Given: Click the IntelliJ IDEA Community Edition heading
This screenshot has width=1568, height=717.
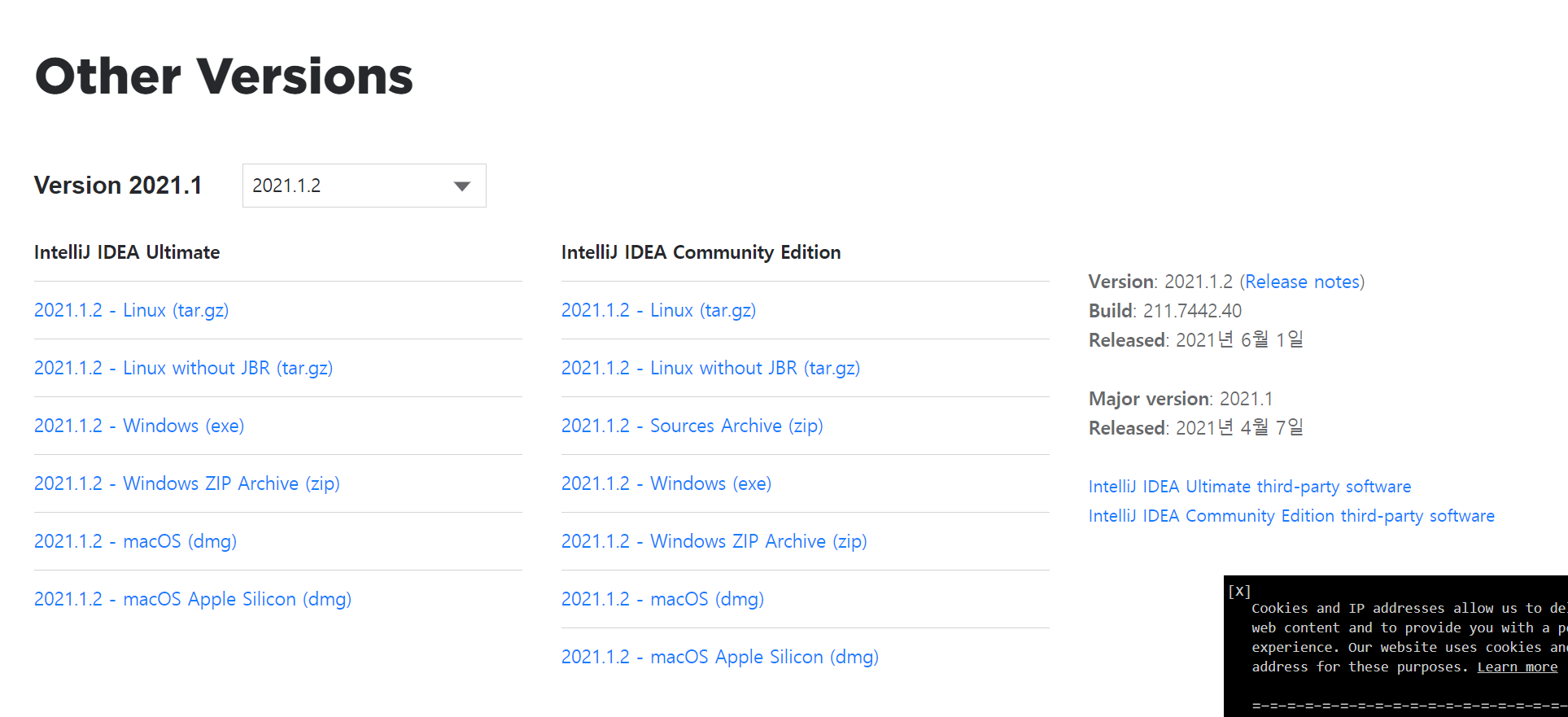Looking at the screenshot, I should click(x=701, y=252).
